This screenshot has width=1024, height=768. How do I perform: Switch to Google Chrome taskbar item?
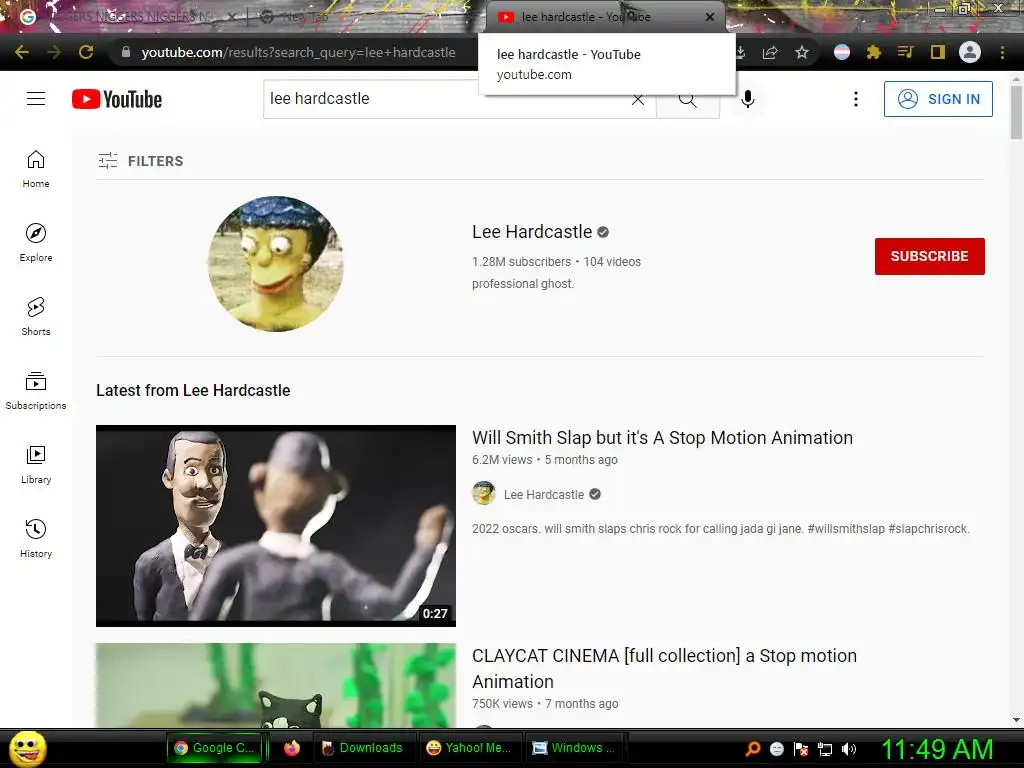tap(214, 748)
